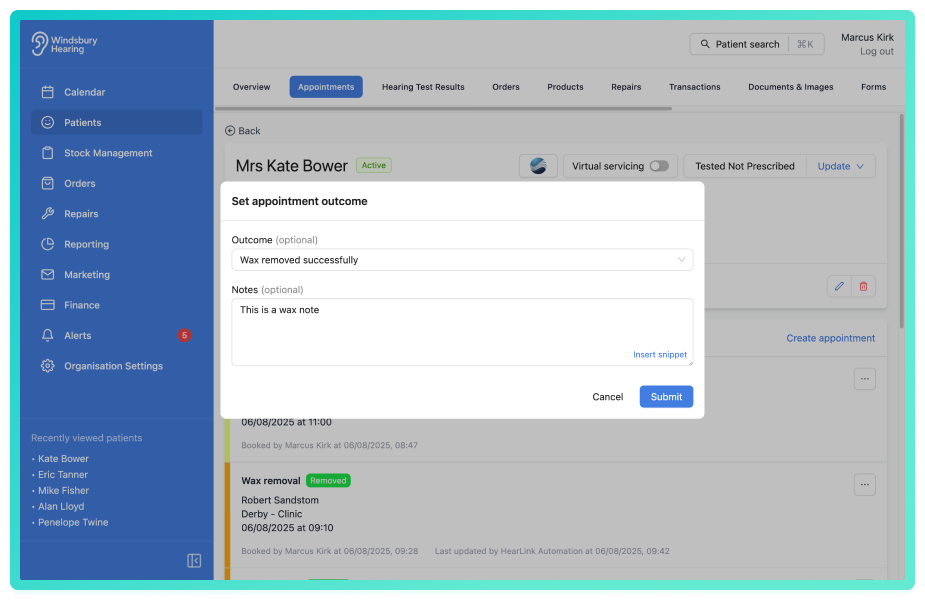Click the Orders bag icon in sidebar
Viewport: 925px width, 600px height.
coord(48,183)
